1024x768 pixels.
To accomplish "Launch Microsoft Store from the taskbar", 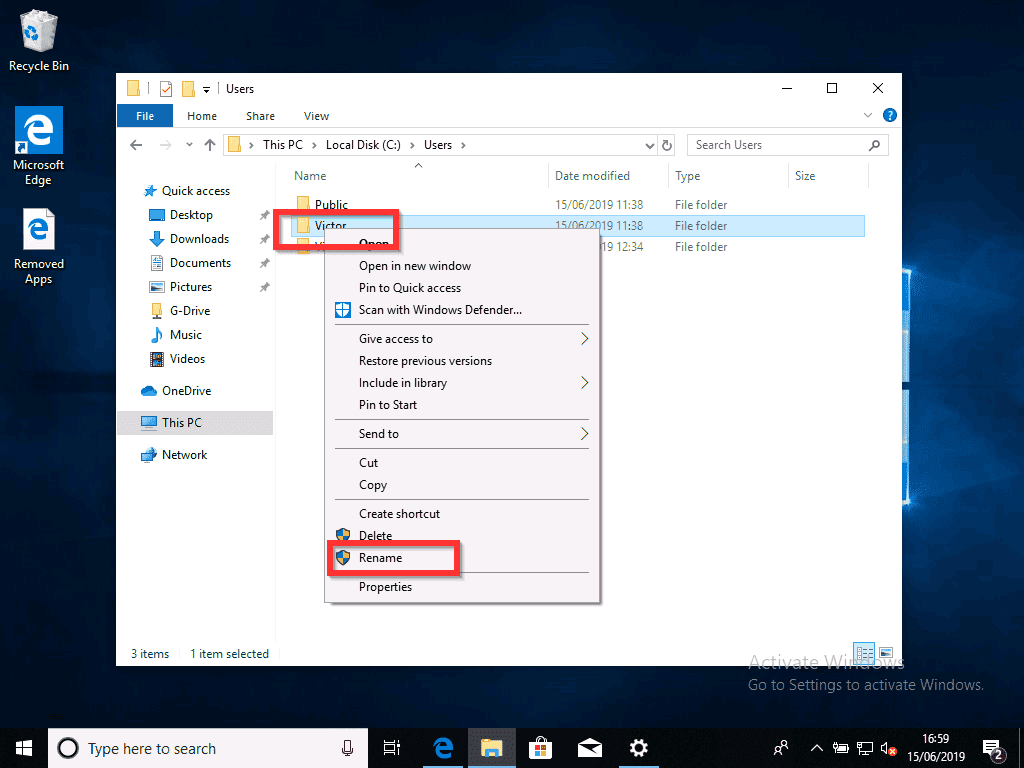I will 541,748.
